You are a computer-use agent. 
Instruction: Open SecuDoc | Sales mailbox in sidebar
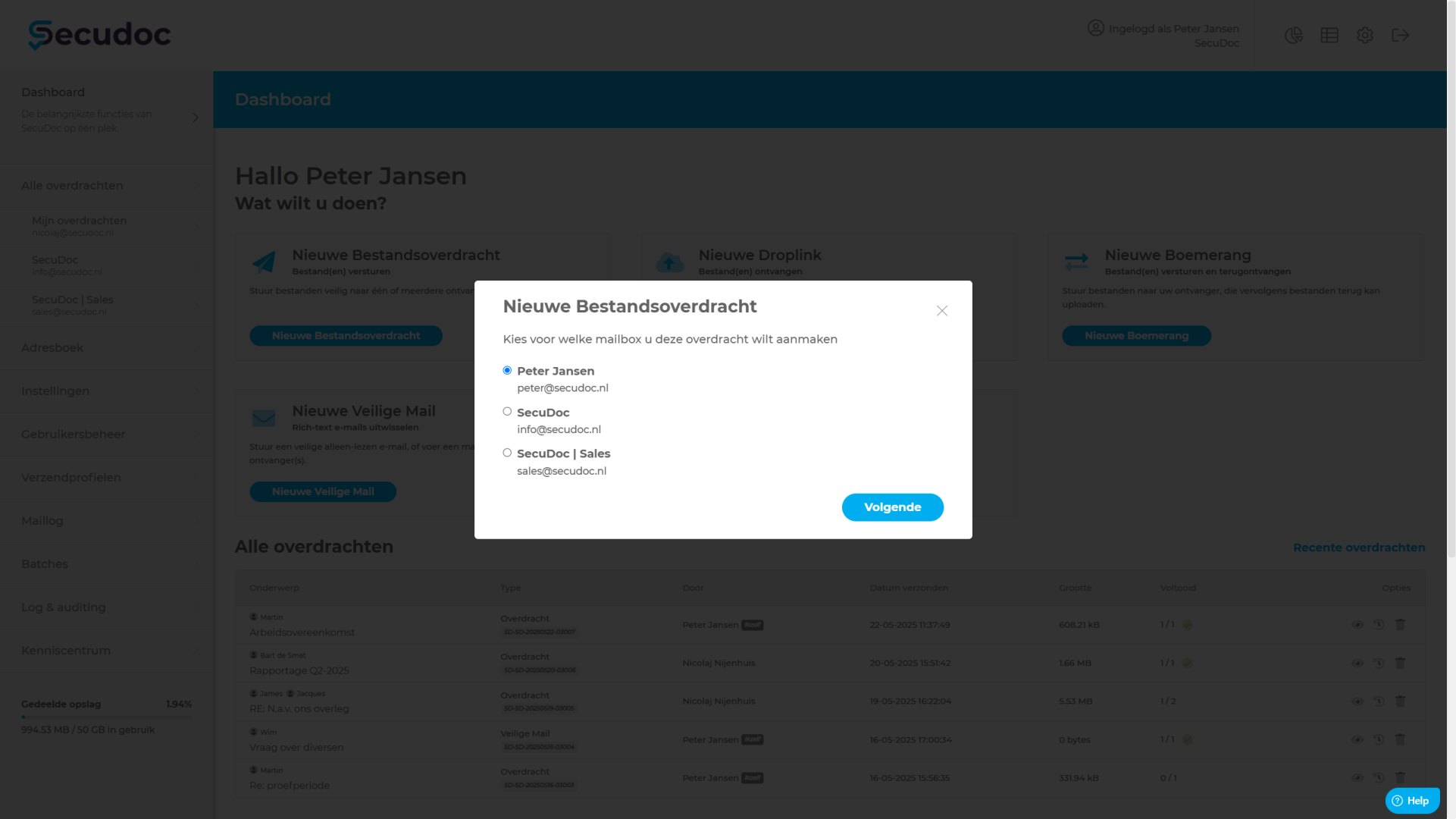tap(107, 305)
